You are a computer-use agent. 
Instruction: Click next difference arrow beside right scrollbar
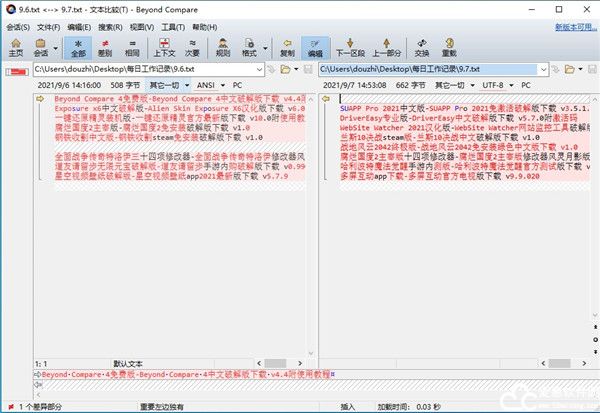(595, 352)
